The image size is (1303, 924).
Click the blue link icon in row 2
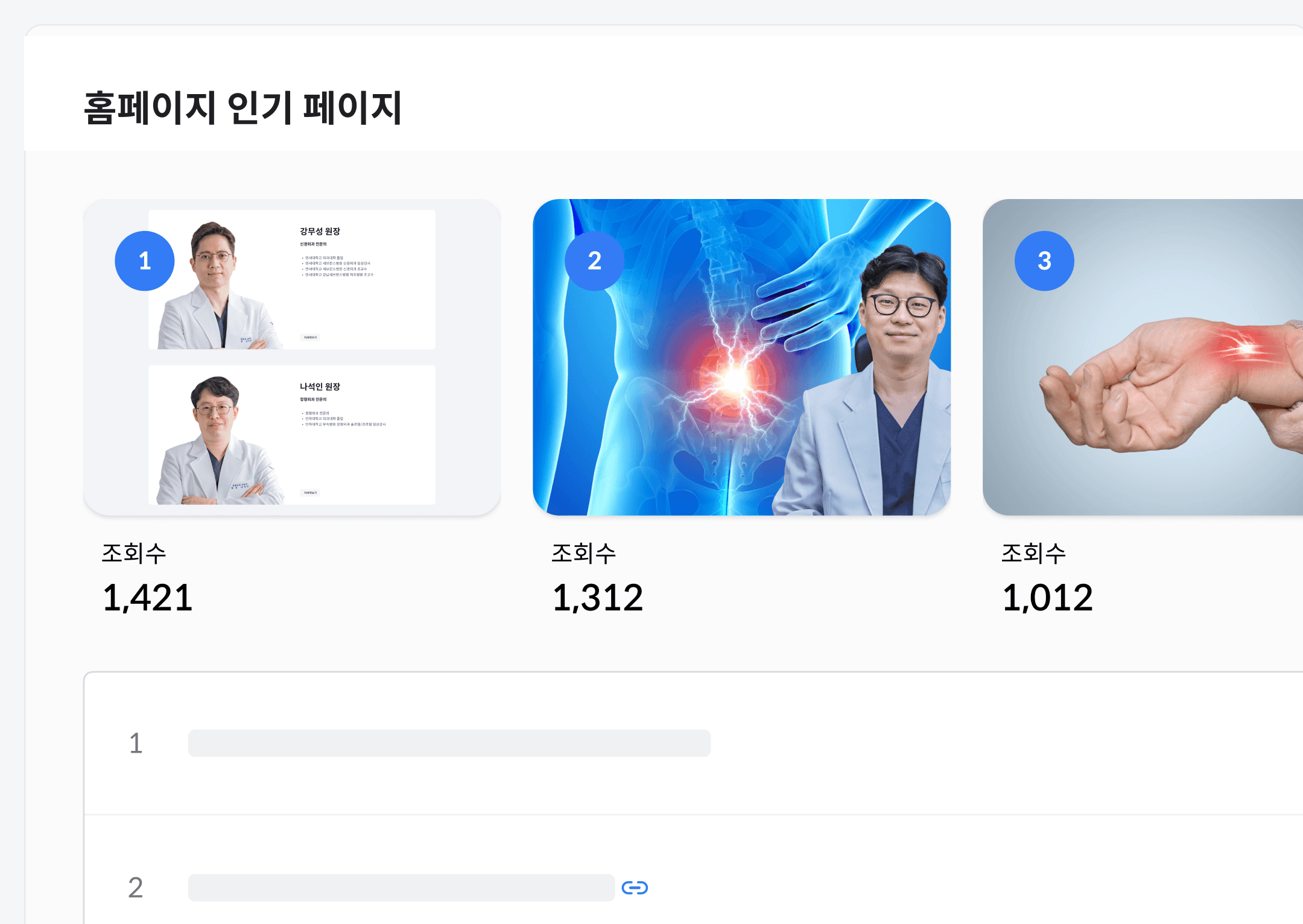[635, 888]
